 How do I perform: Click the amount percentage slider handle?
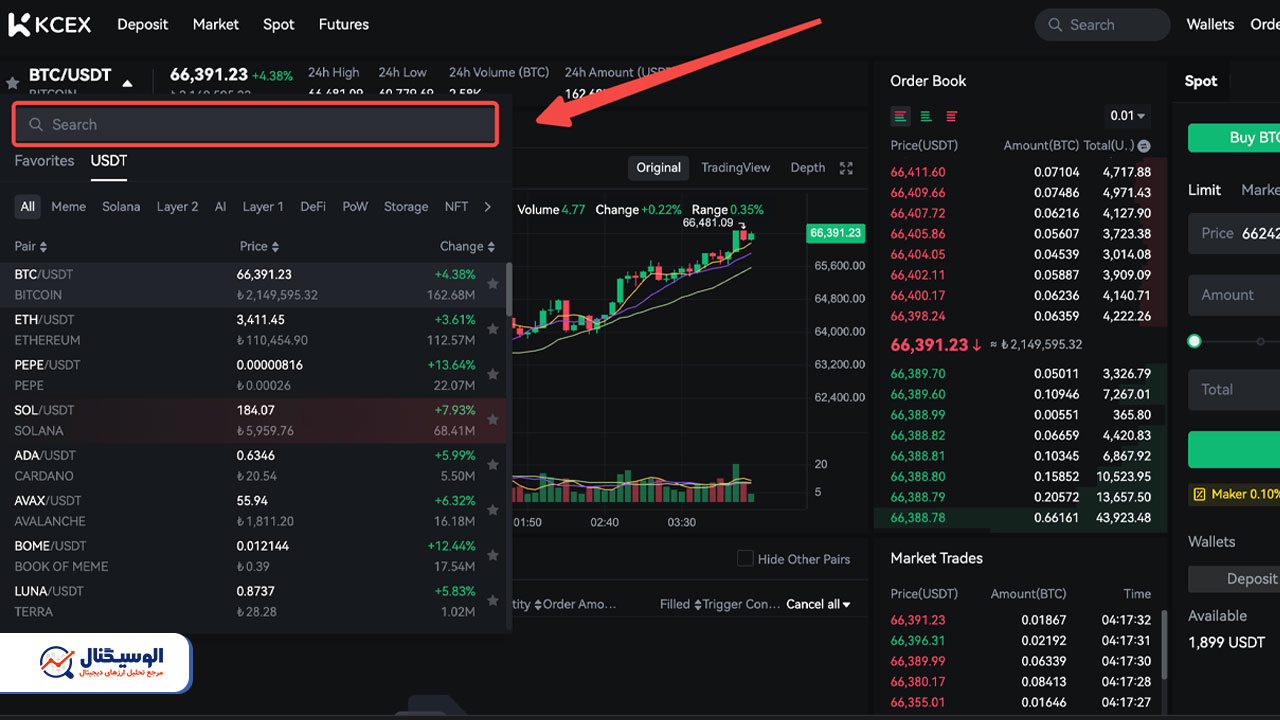[1194, 341]
